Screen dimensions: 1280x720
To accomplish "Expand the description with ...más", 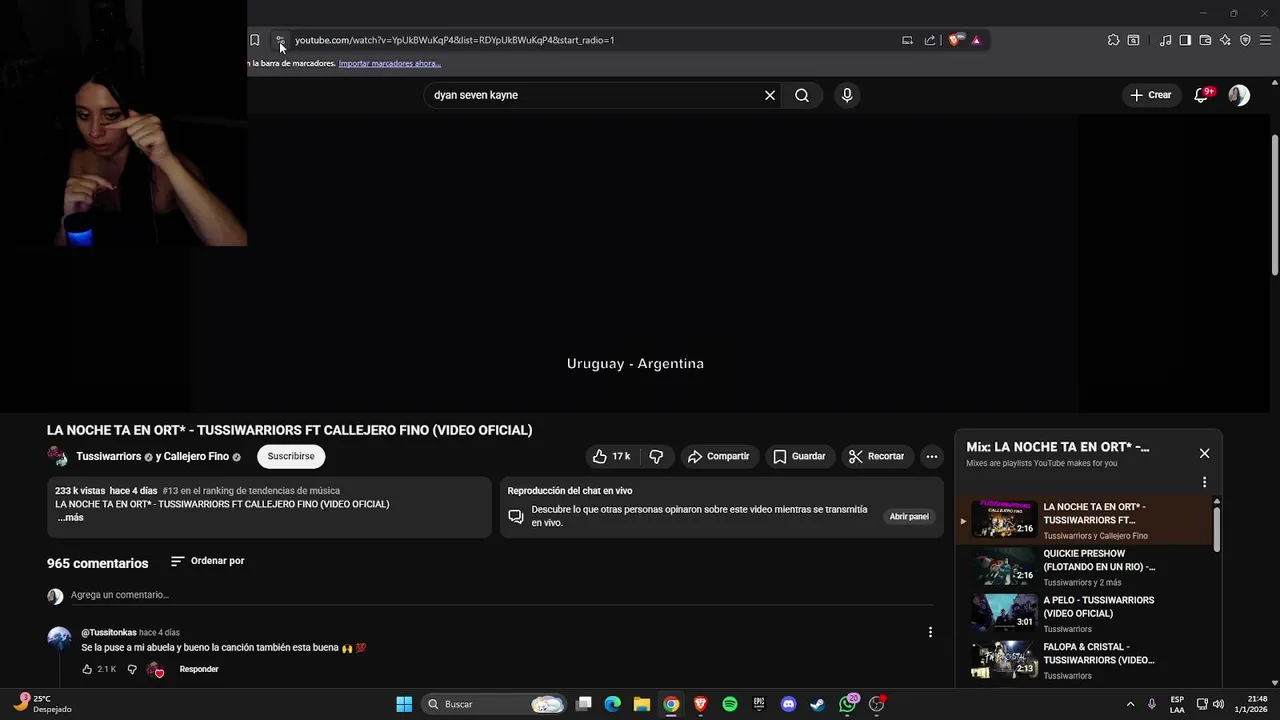I will pyautogui.click(x=71, y=517).
